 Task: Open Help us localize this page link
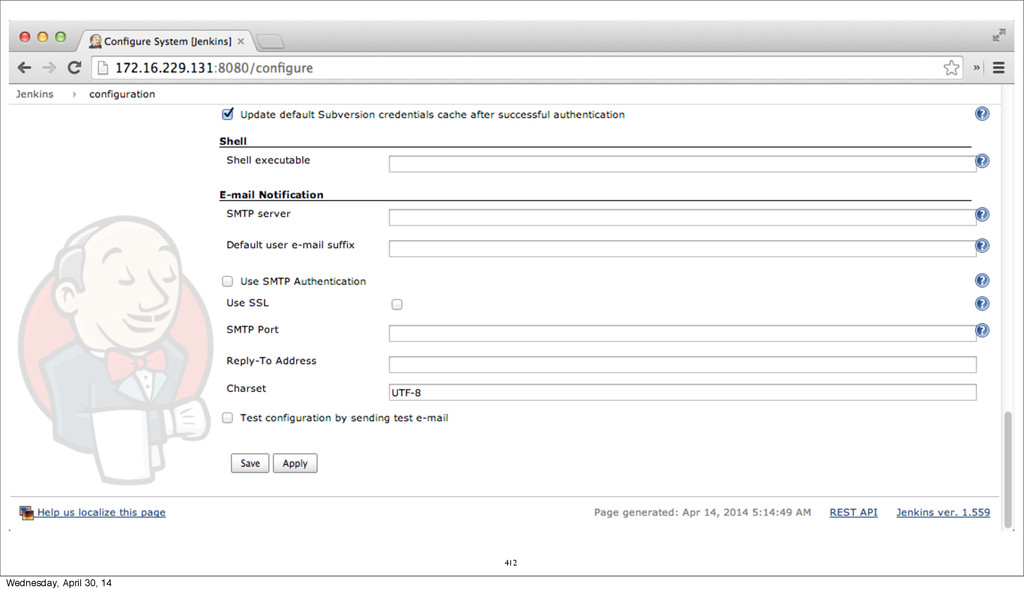101,512
